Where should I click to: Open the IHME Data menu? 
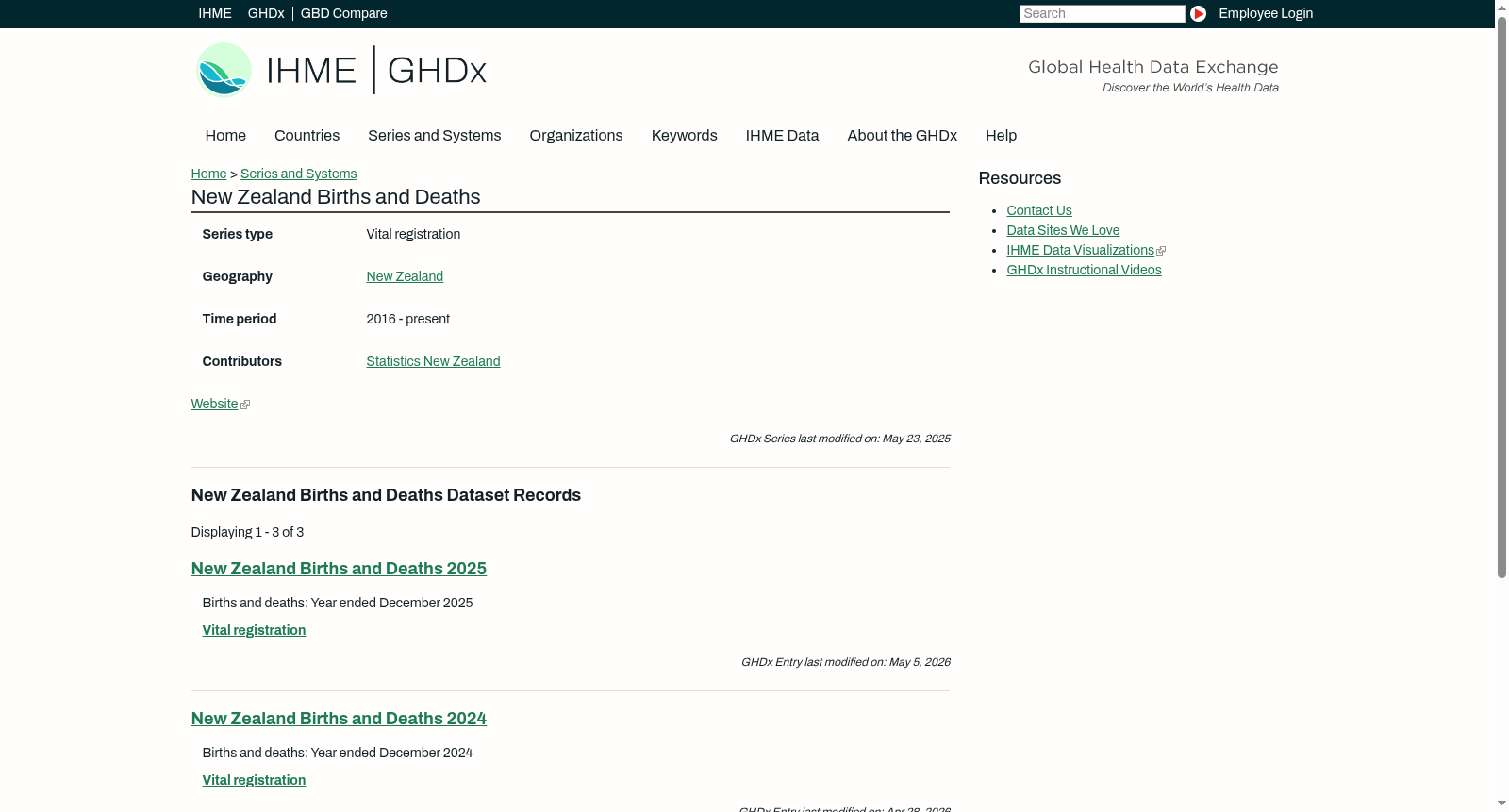click(x=782, y=136)
